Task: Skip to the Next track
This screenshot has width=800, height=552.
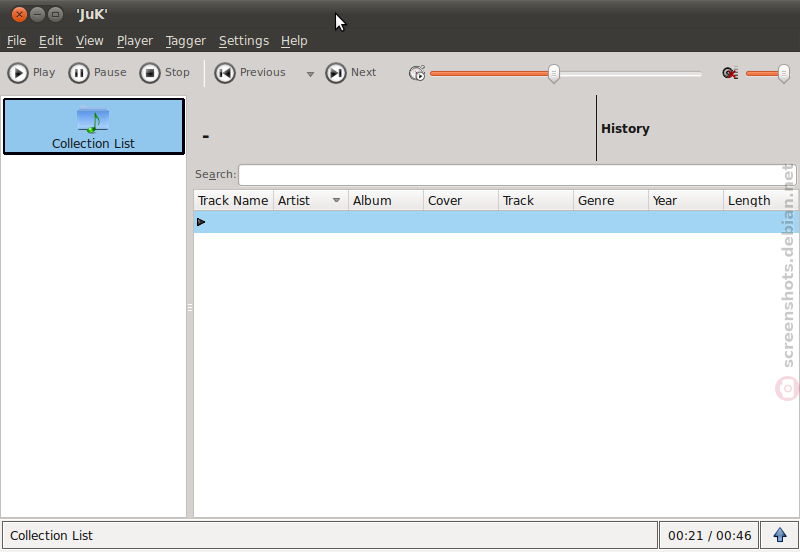Action: [351, 73]
